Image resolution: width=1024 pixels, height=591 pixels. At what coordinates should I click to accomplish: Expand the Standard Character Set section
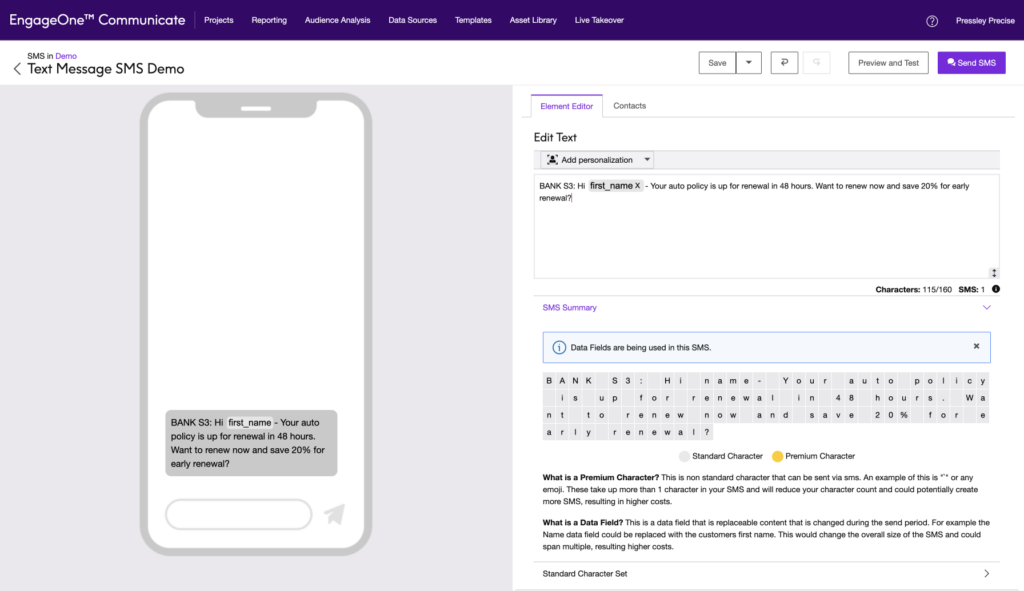coord(987,574)
